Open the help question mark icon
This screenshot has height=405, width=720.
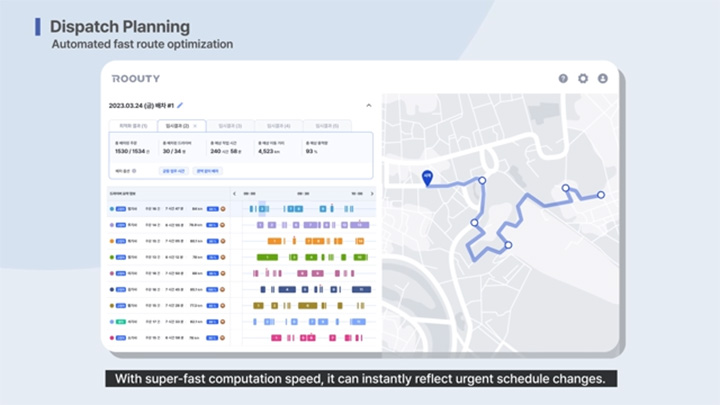coord(563,78)
